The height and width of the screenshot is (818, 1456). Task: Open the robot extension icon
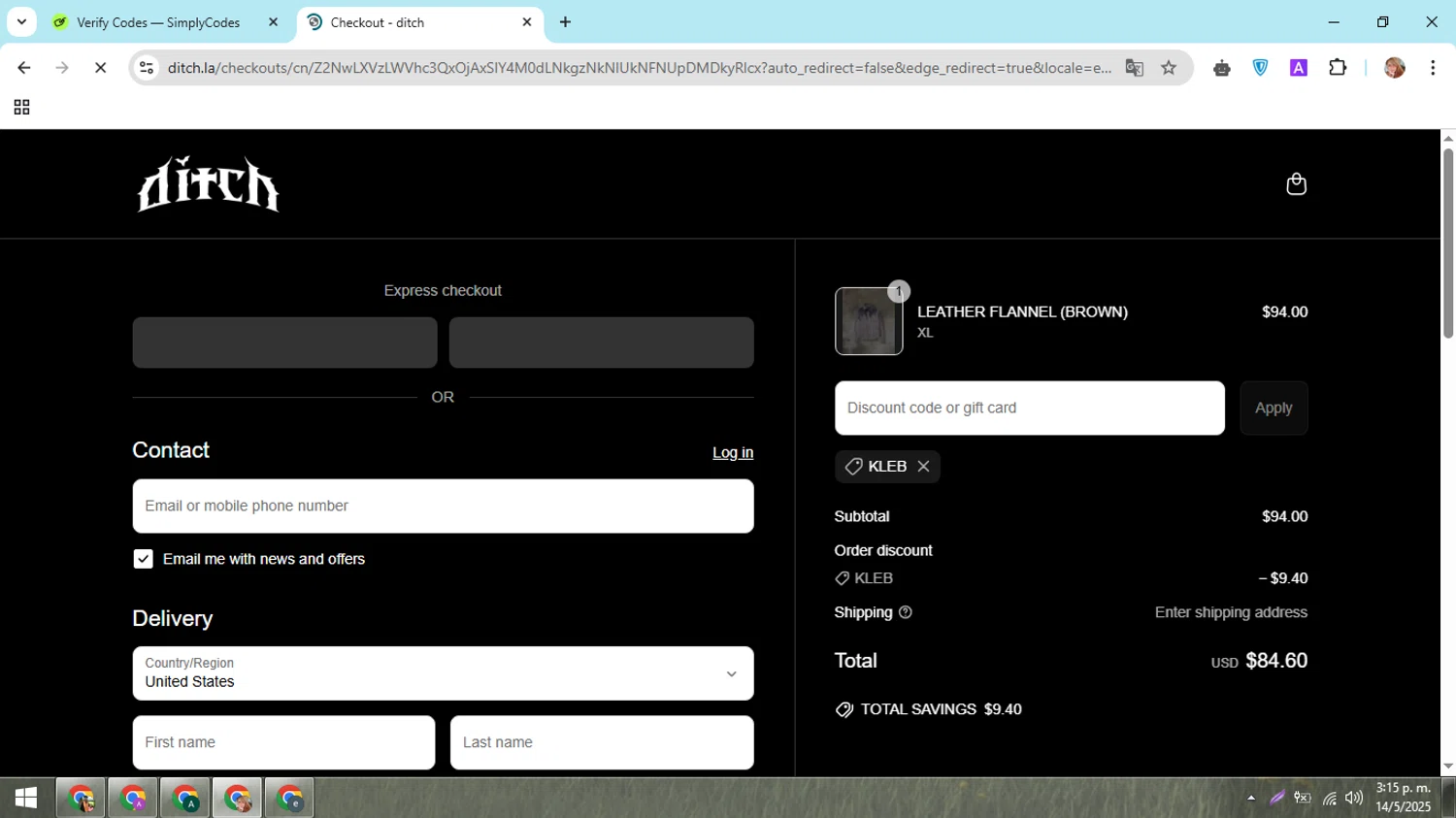pyautogui.click(x=1222, y=68)
